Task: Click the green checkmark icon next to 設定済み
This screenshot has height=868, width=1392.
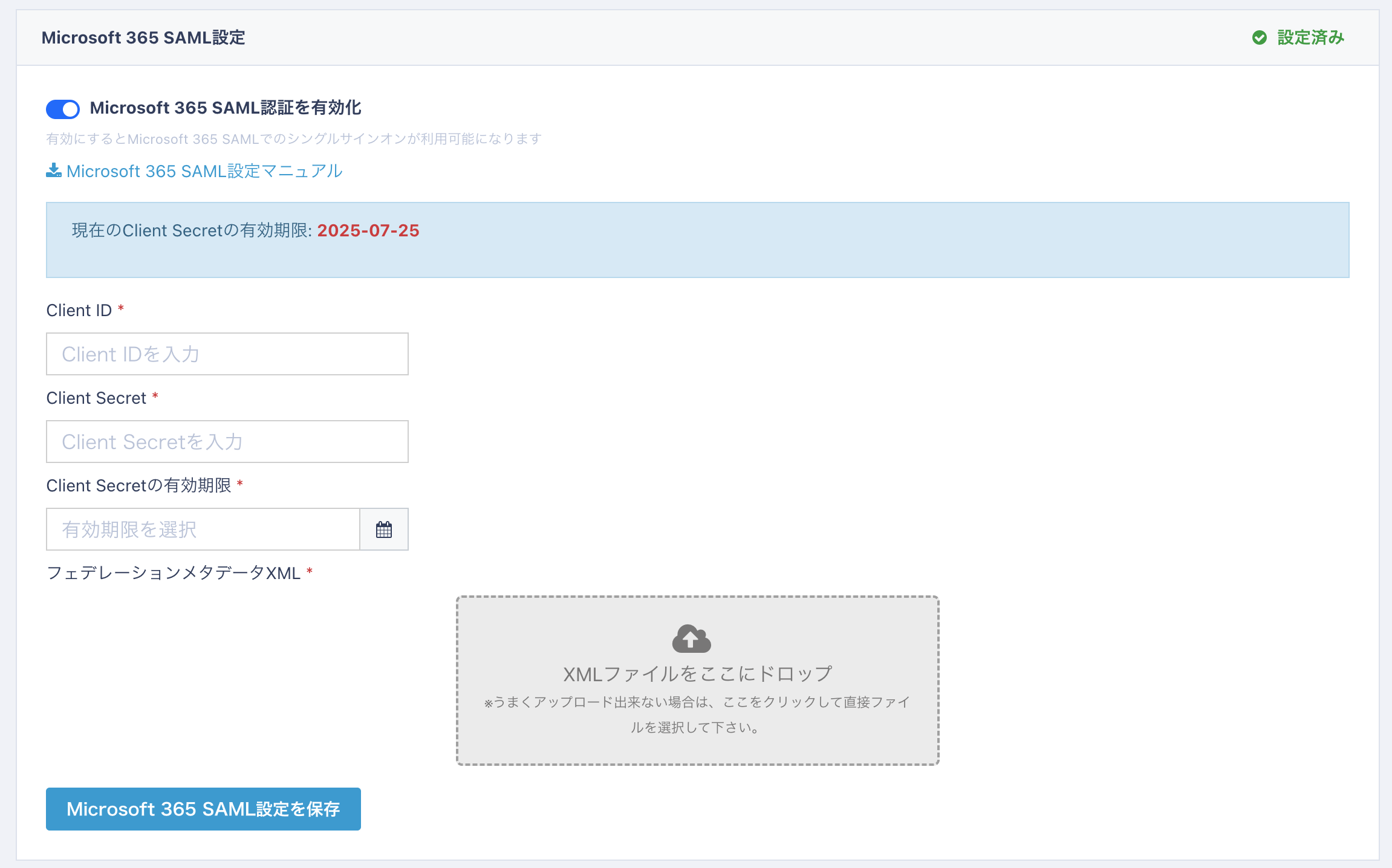Action: tap(1259, 37)
